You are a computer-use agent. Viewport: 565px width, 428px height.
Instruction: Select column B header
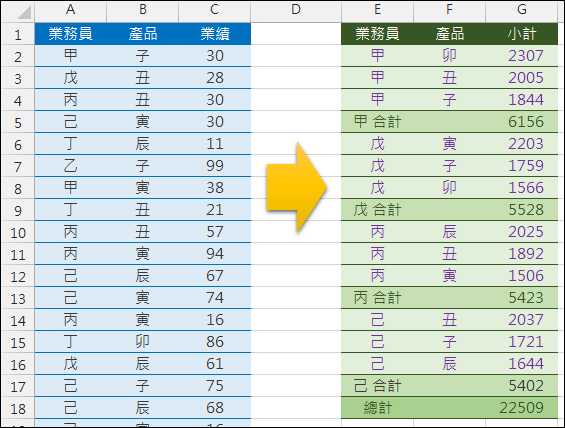[143, 12]
